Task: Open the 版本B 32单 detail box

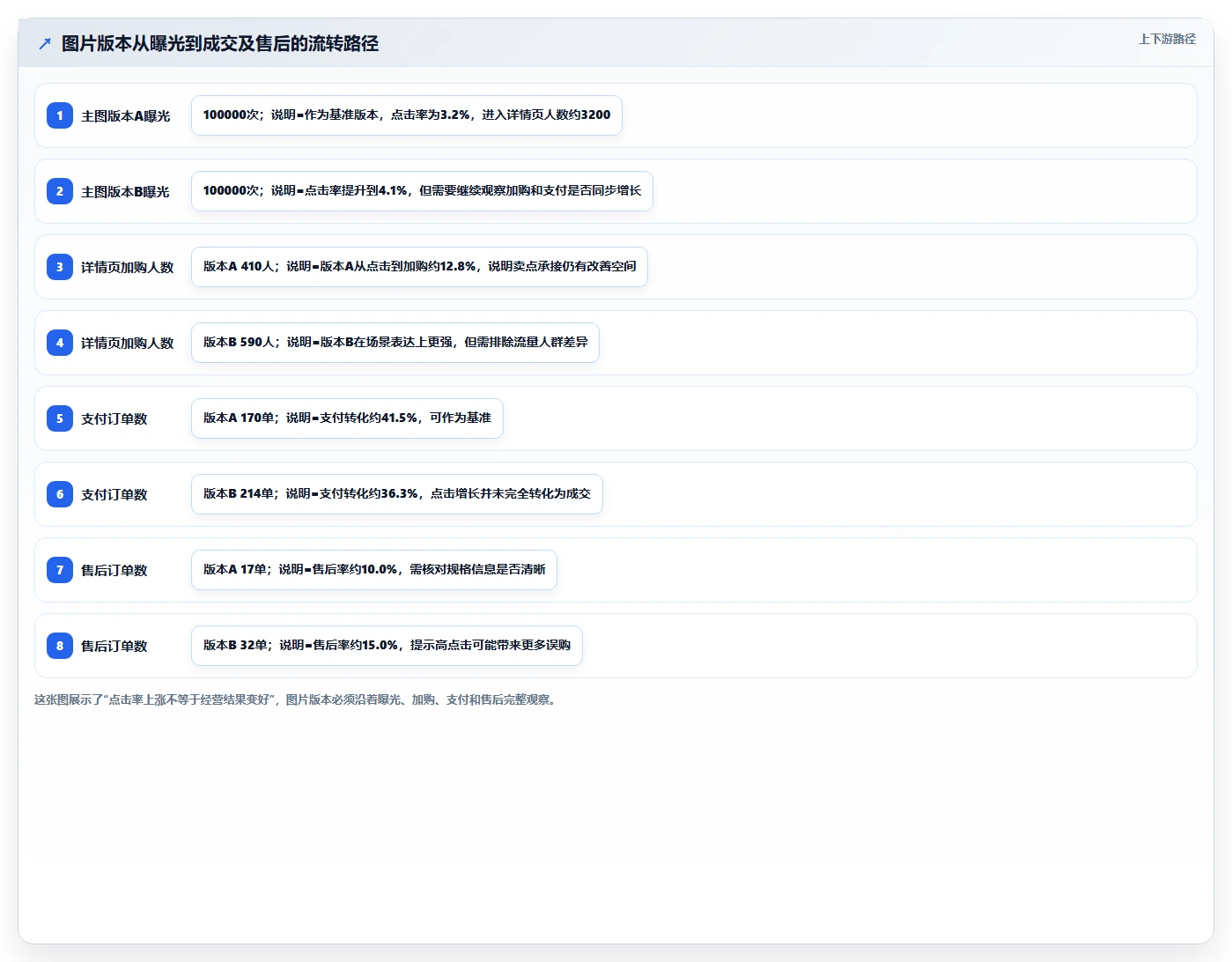Action: [387, 646]
